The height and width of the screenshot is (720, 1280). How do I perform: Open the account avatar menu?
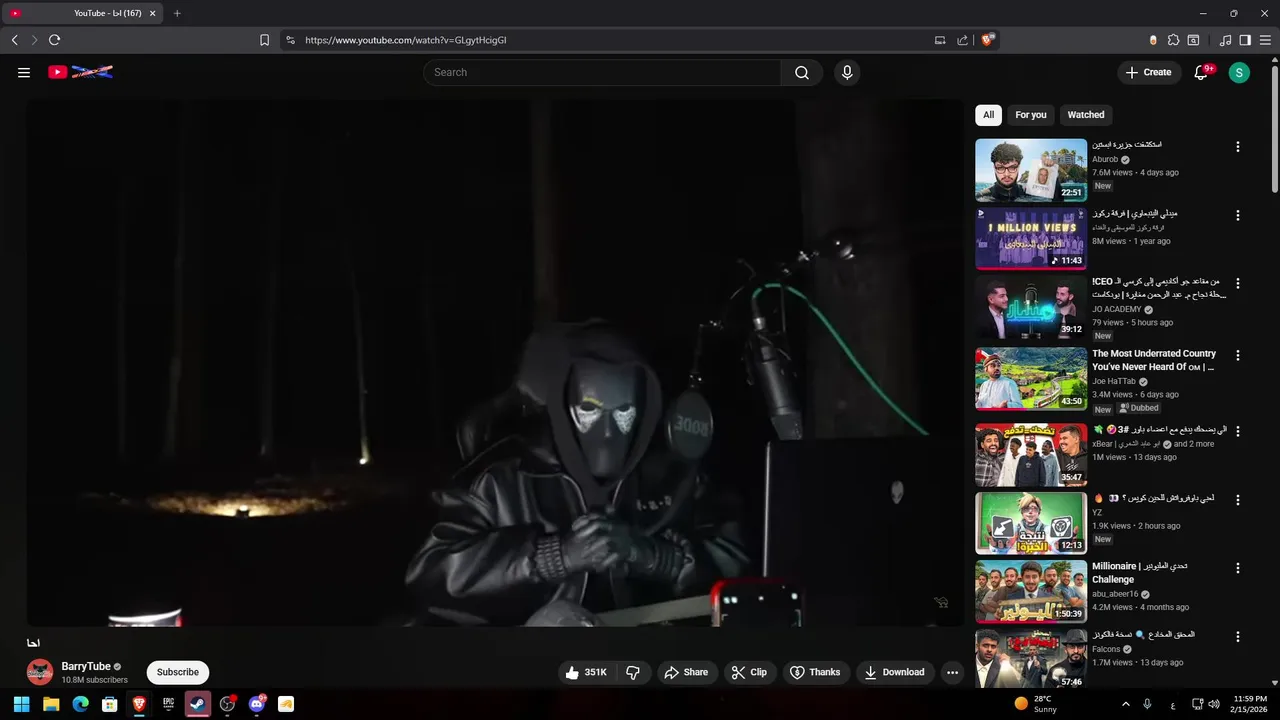point(1239,72)
